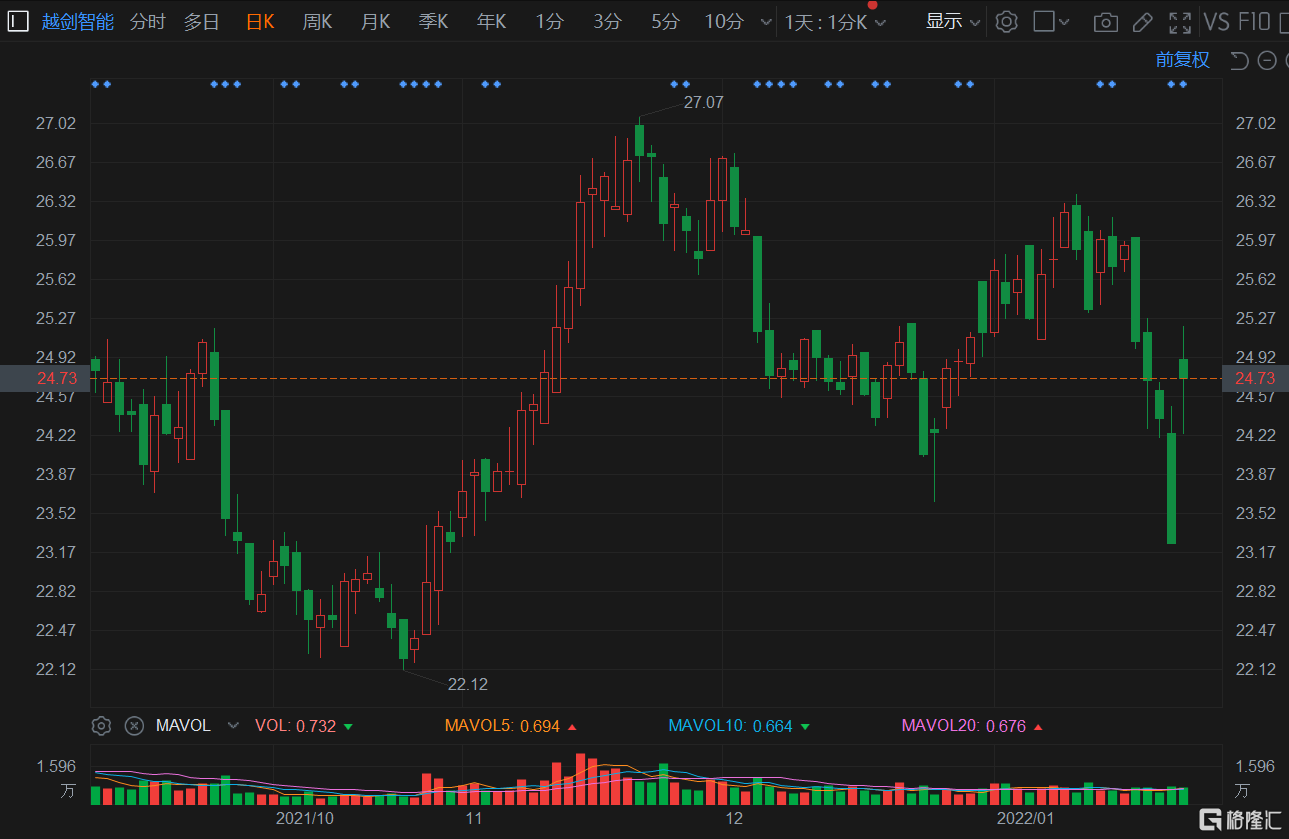Viewport: 1289px width, 839px height.
Task: Click the MAVOL10: 0.664 label
Action: (730, 726)
